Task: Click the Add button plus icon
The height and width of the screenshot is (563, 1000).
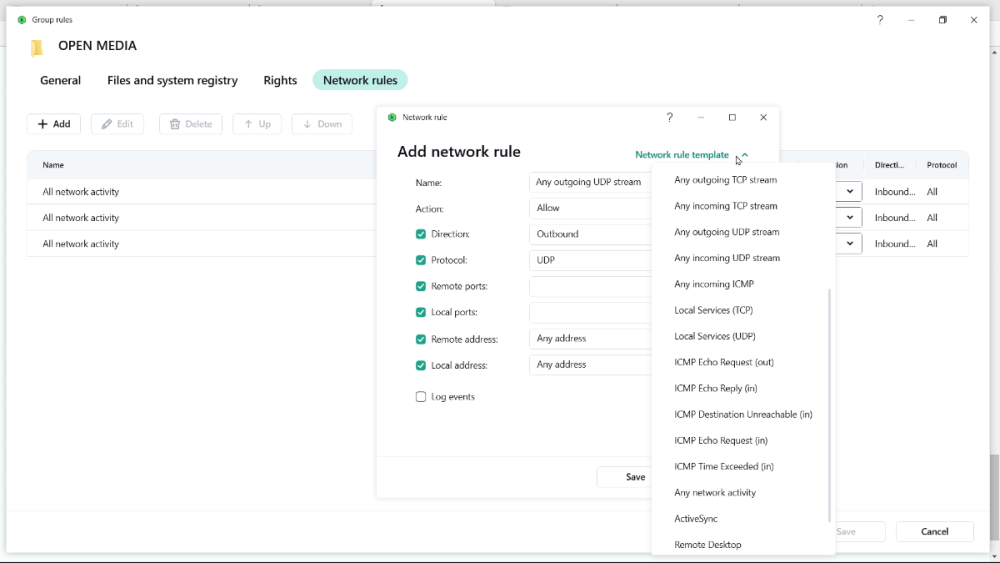Action: click(43, 124)
